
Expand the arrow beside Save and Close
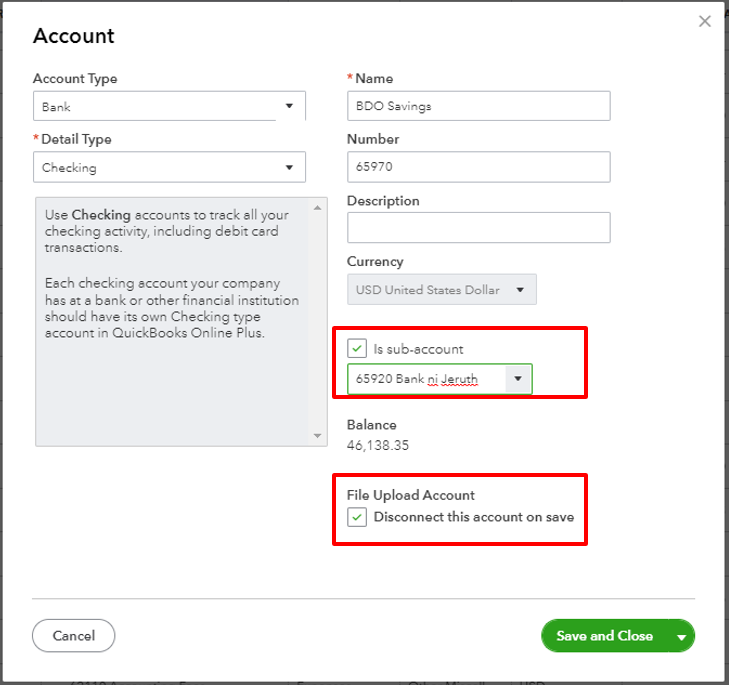(x=682, y=636)
